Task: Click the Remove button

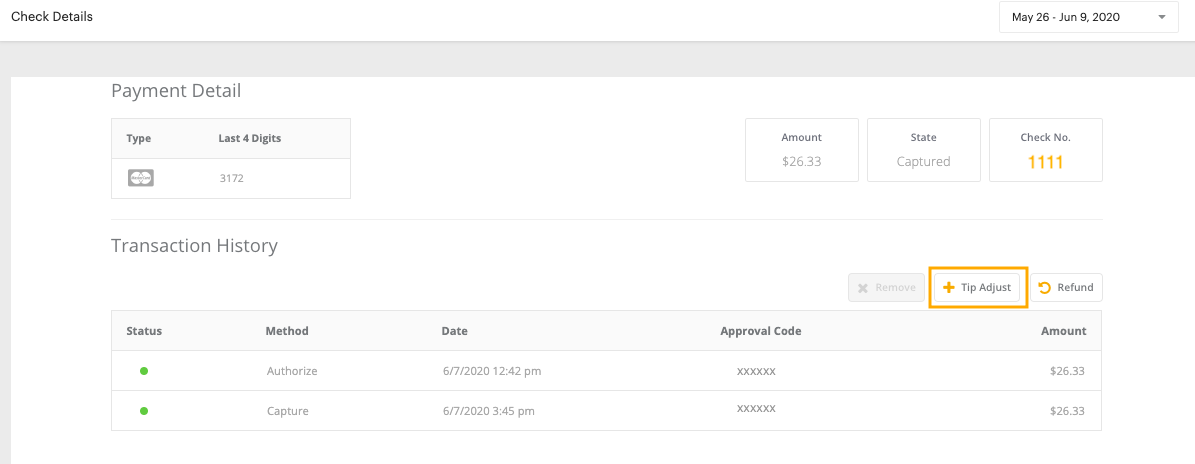Action: pyautogui.click(x=886, y=288)
